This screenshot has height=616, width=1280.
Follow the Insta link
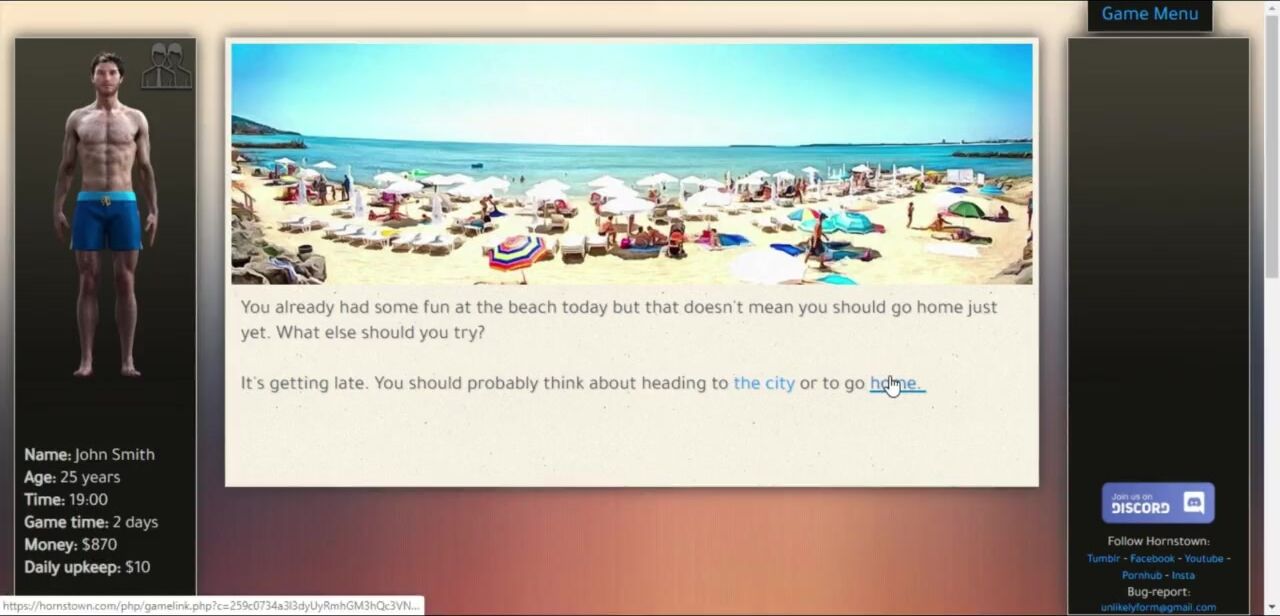1183,575
